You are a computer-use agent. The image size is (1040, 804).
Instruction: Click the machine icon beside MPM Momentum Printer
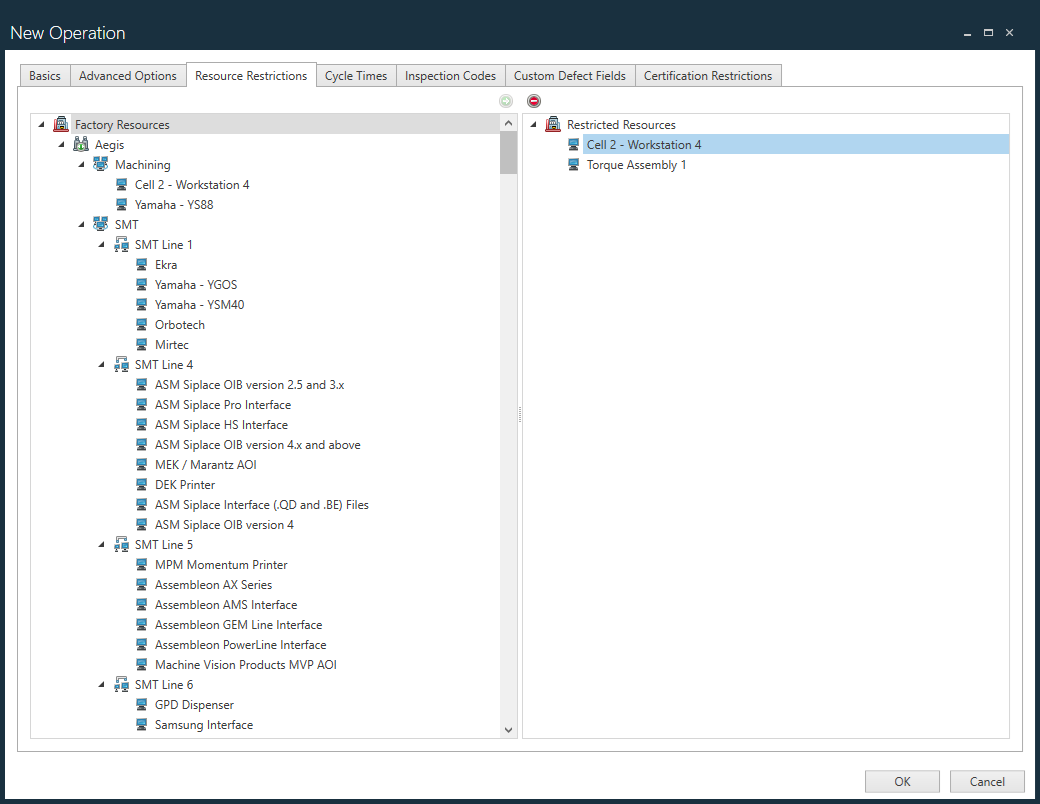tap(141, 564)
